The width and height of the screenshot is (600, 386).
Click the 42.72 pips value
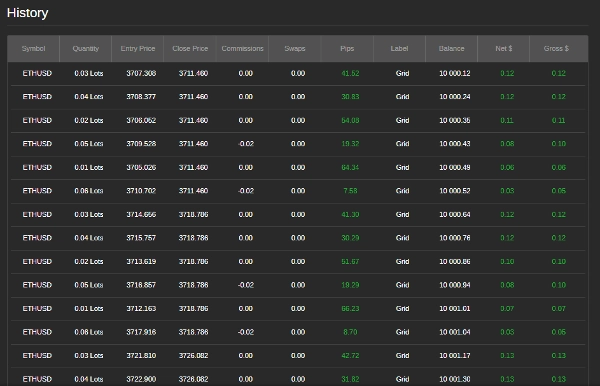[x=350, y=355]
